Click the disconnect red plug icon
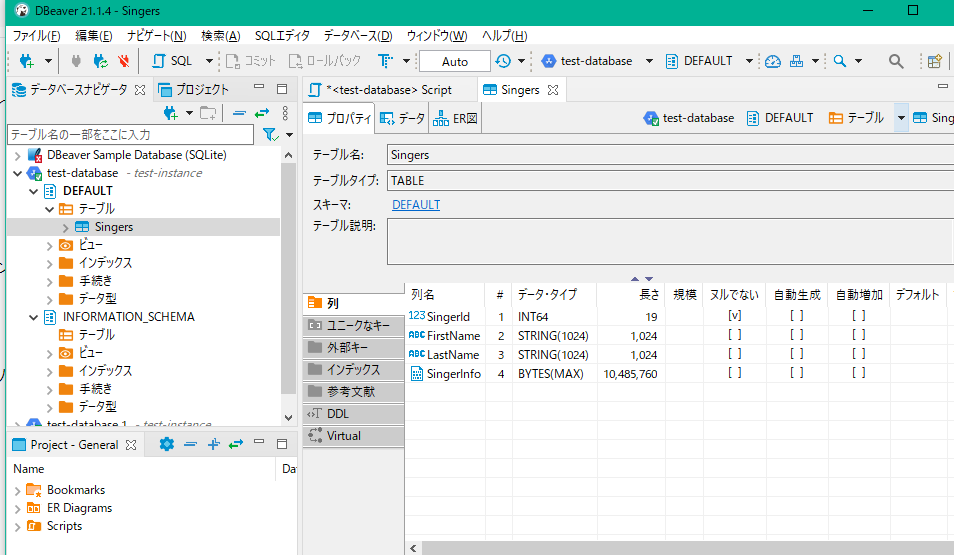 [124, 61]
